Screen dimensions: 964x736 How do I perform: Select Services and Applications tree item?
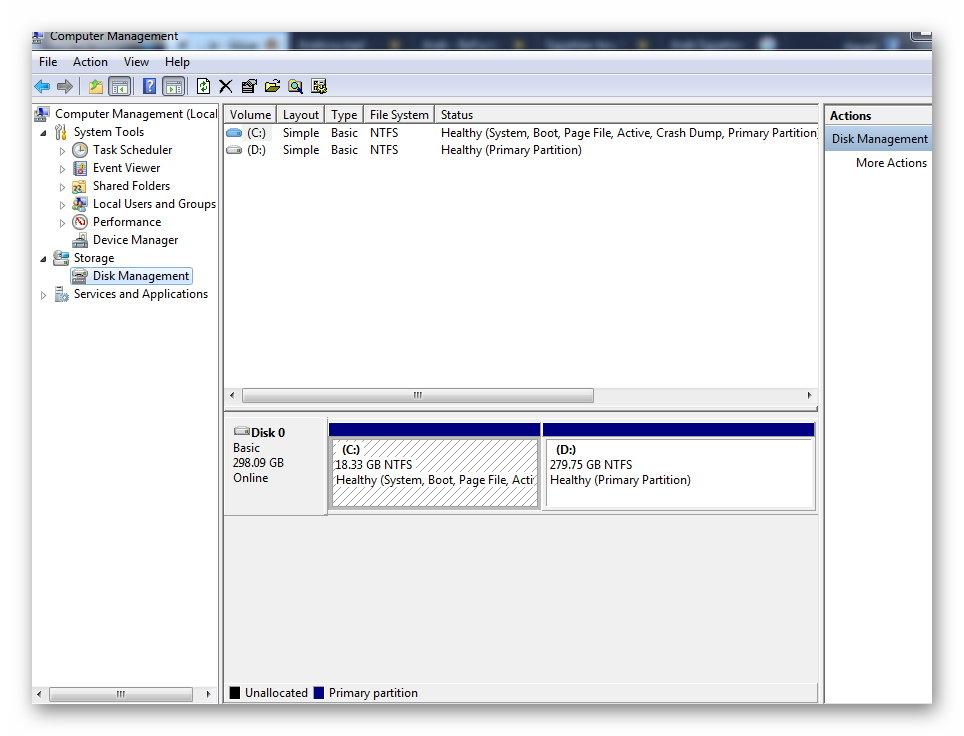141,294
